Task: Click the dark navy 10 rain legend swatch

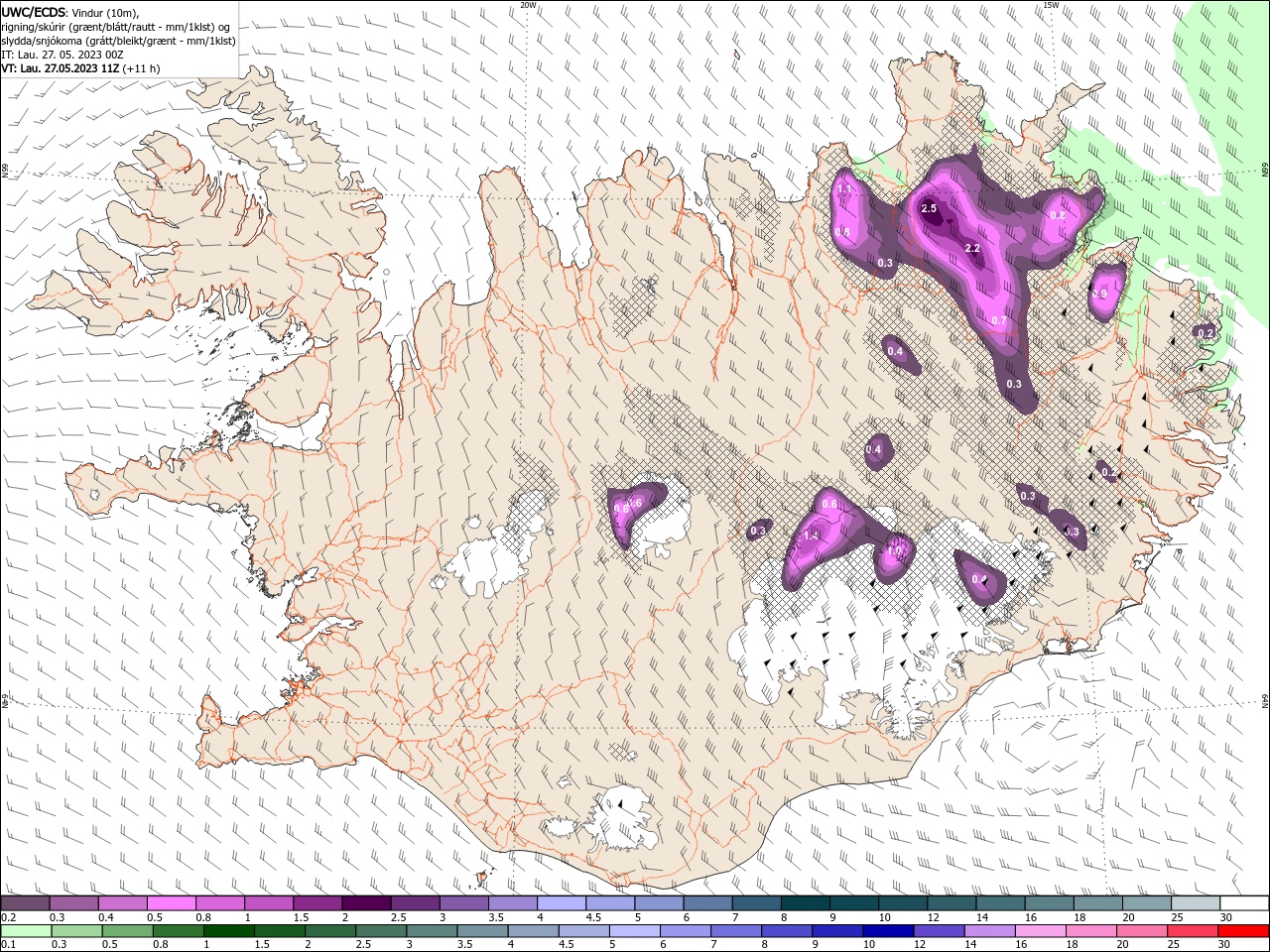Action: 887,931
